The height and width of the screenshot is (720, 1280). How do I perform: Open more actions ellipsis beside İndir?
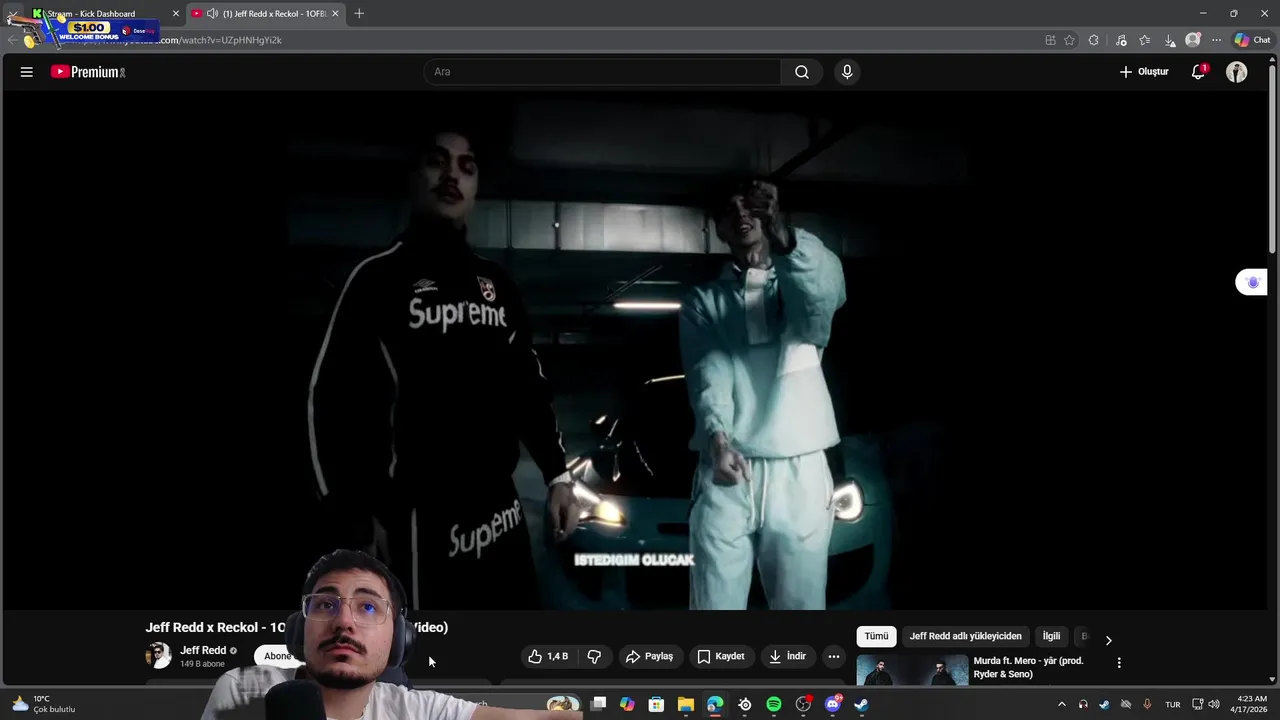click(x=834, y=657)
